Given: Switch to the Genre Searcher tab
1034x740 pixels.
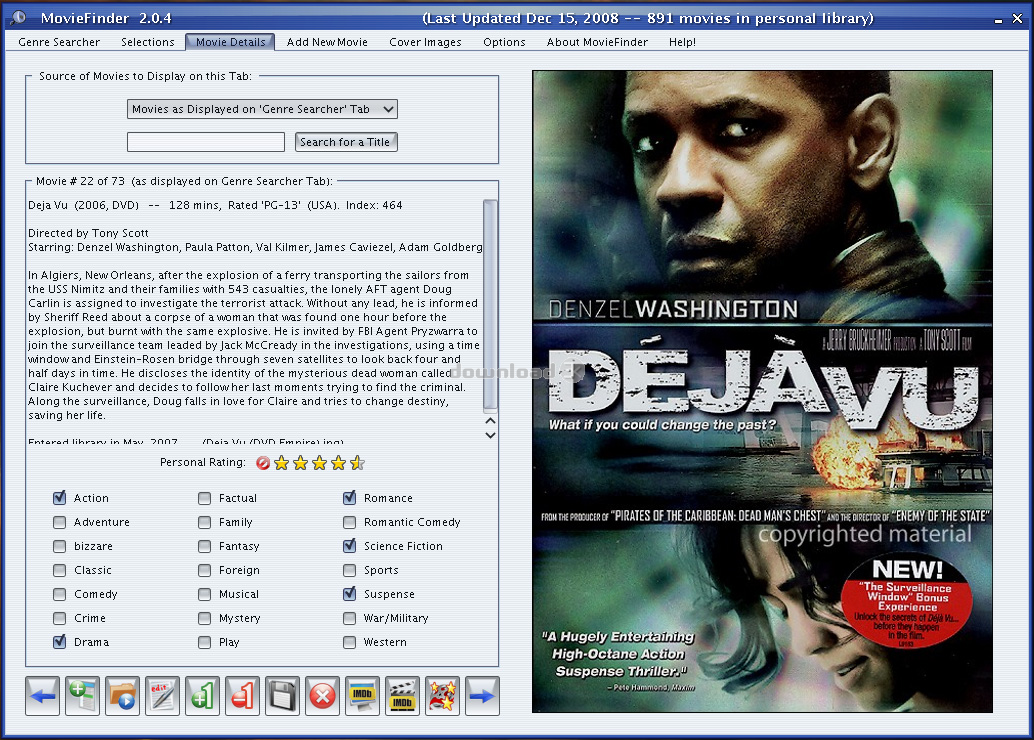Looking at the screenshot, I should coord(59,42).
